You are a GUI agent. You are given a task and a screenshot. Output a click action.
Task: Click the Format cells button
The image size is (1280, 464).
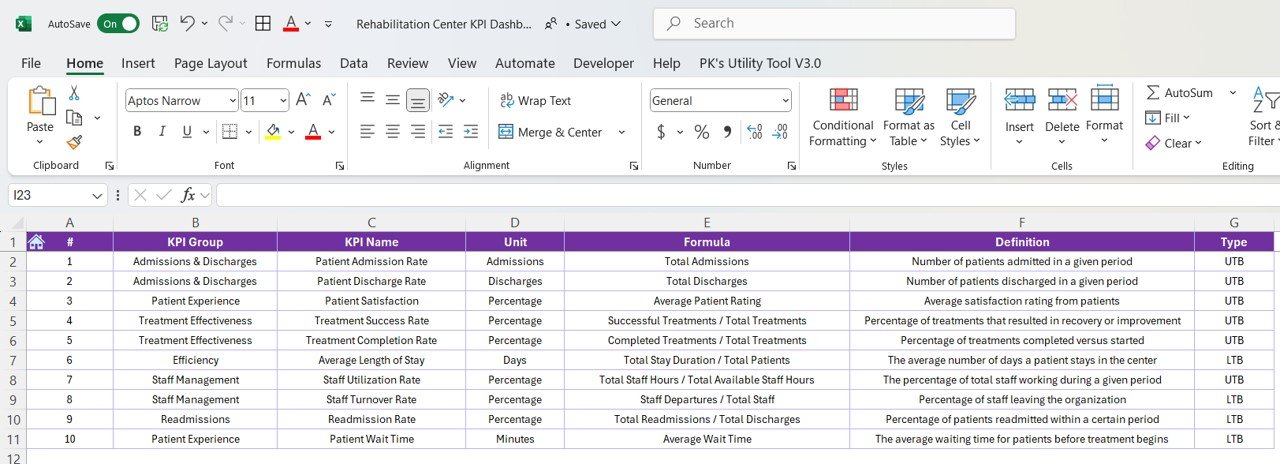pos(1104,116)
